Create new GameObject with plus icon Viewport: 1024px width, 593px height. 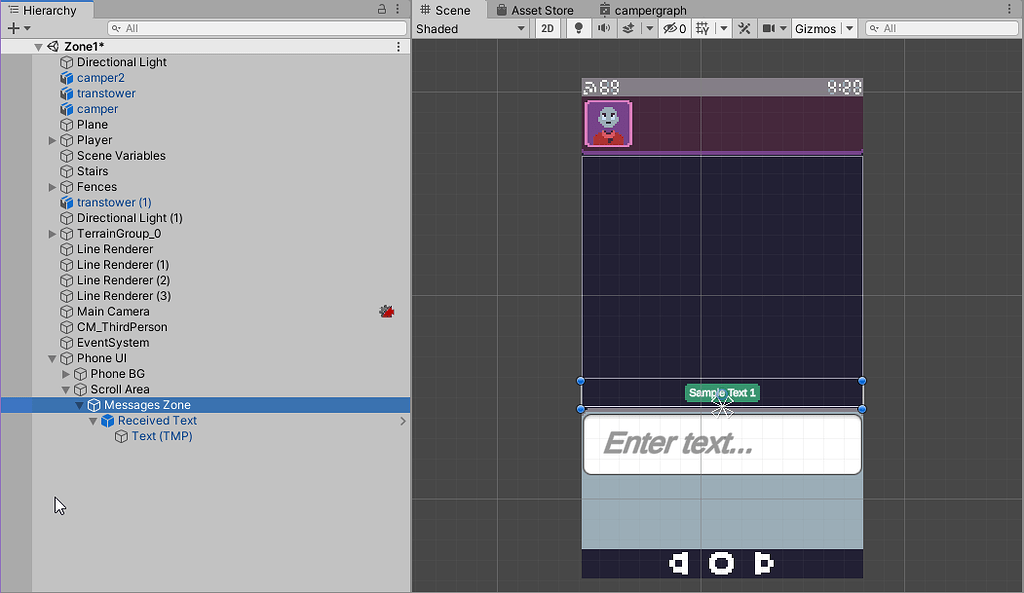coord(14,27)
